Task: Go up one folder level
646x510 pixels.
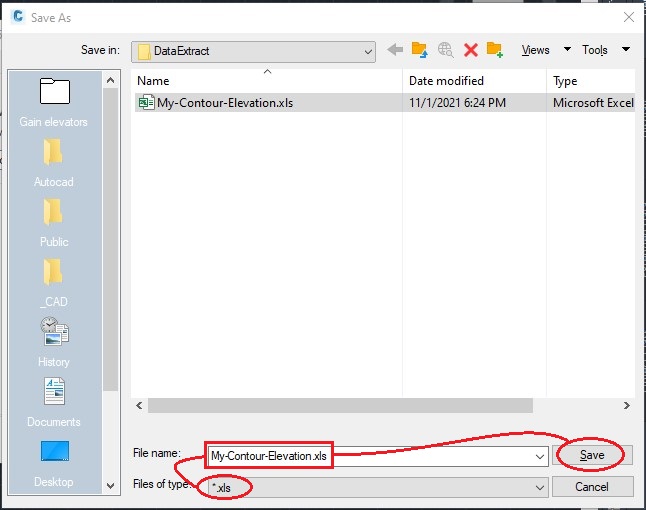Action: pos(419,50)
